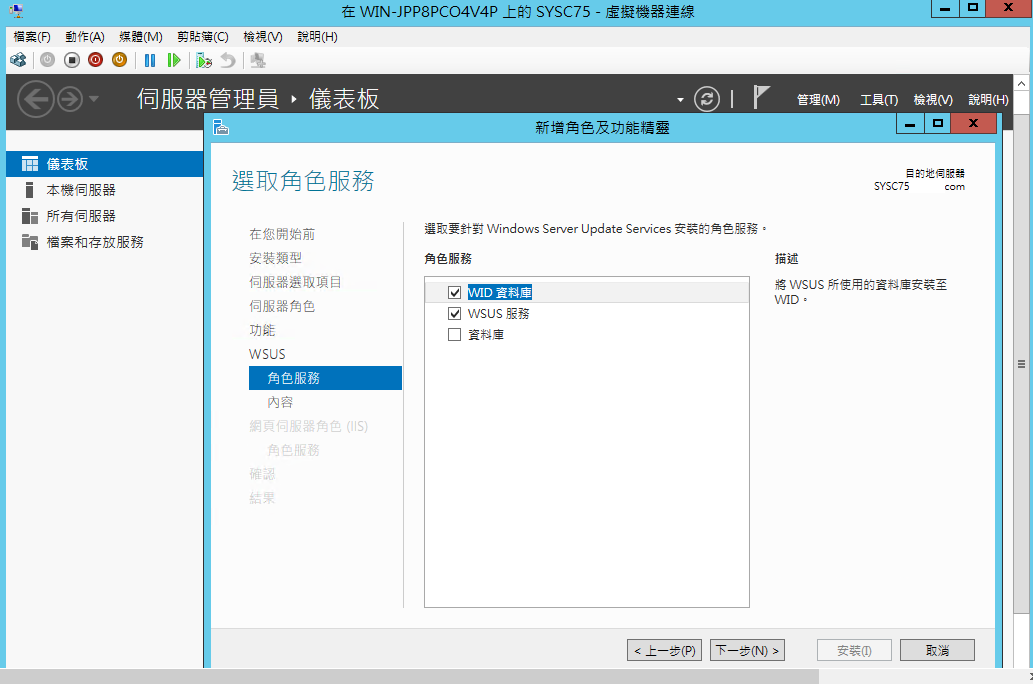Click the 所有伺服器 sidebar icon

[30, 216]
